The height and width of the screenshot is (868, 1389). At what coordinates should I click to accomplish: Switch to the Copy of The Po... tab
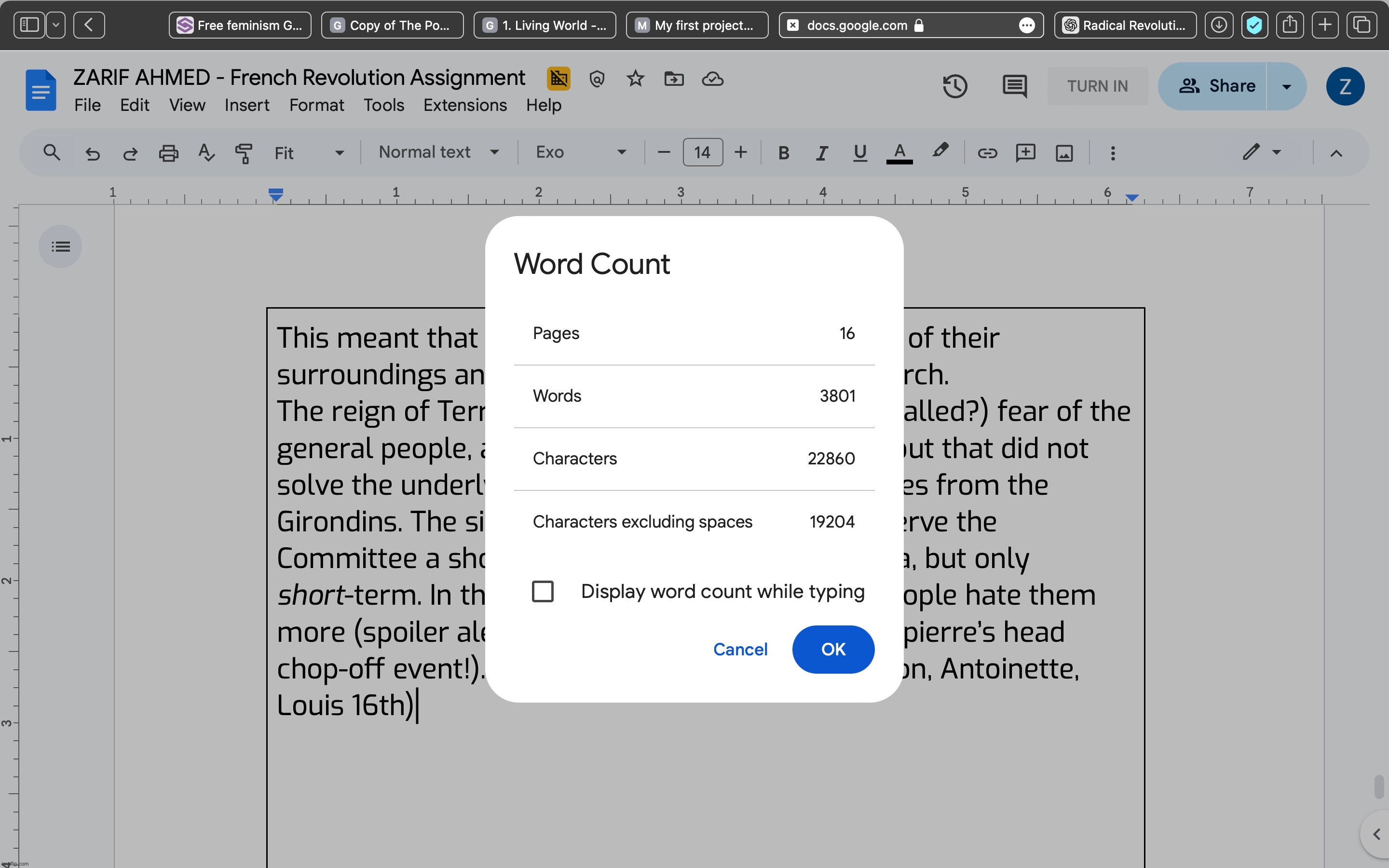[392, 25]
